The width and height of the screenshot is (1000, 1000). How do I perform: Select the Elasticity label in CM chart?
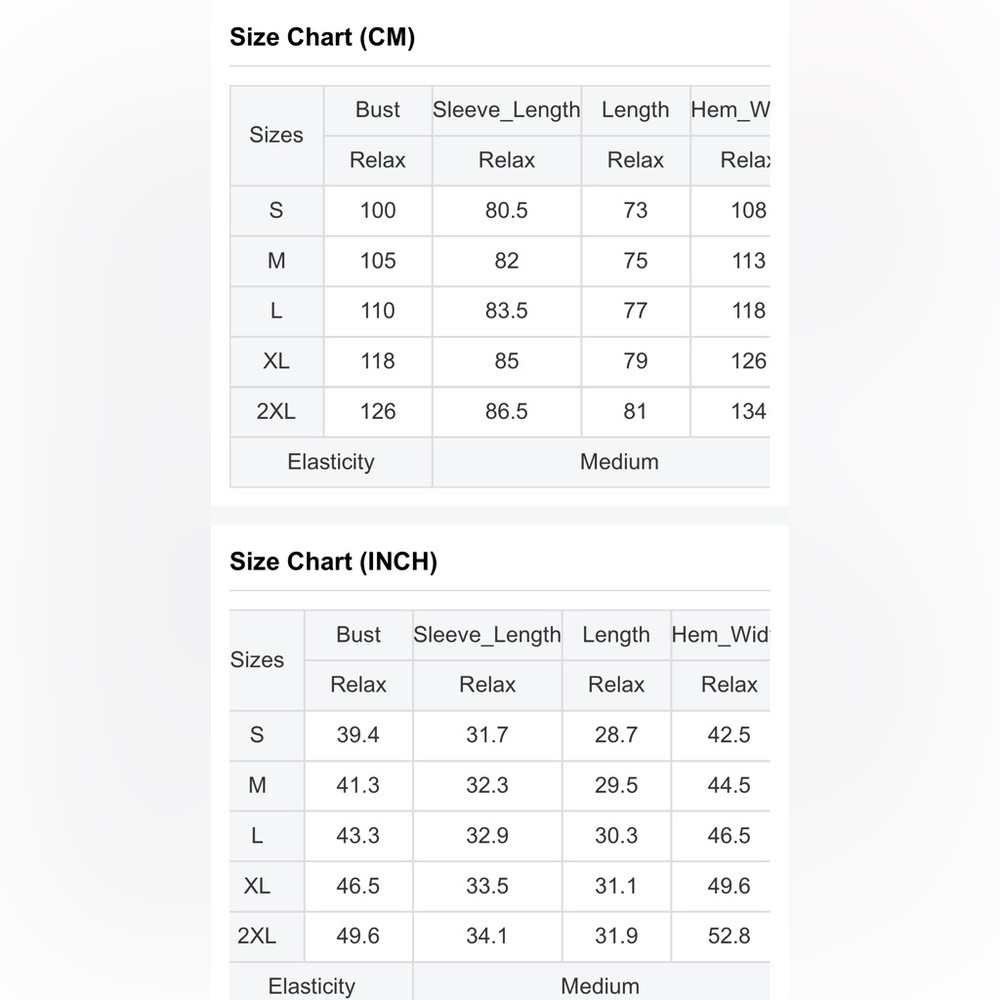(x=331, y=462)
